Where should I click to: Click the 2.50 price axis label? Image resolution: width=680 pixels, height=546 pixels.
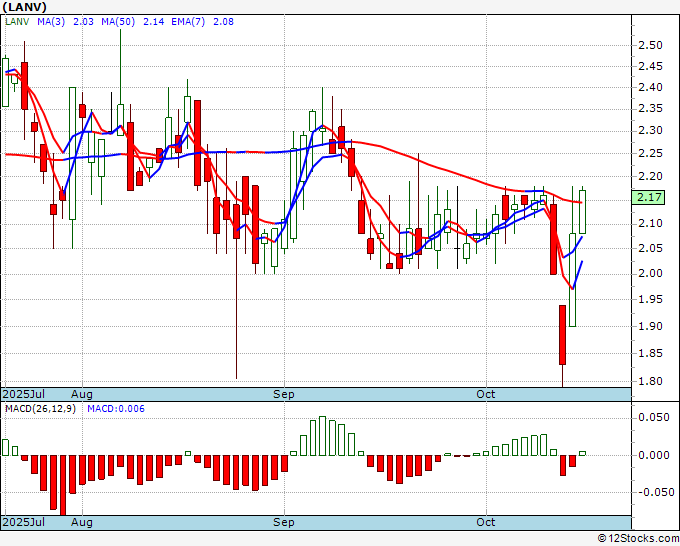(651, 46)
